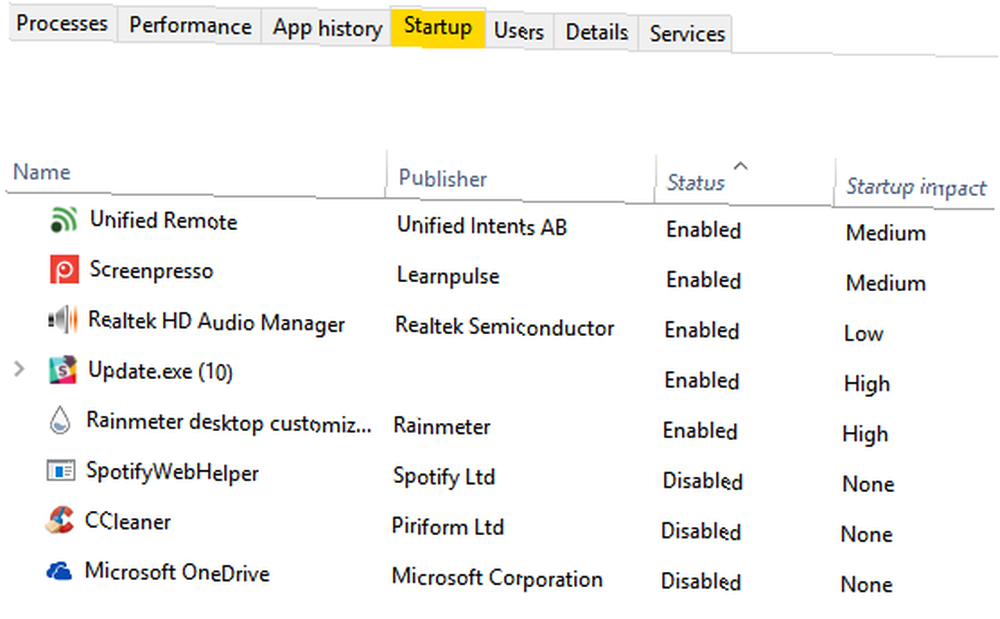
Task: Select the Realtek HD Audio Manager name
Action: pyautogui.click(x=216, y=322)
